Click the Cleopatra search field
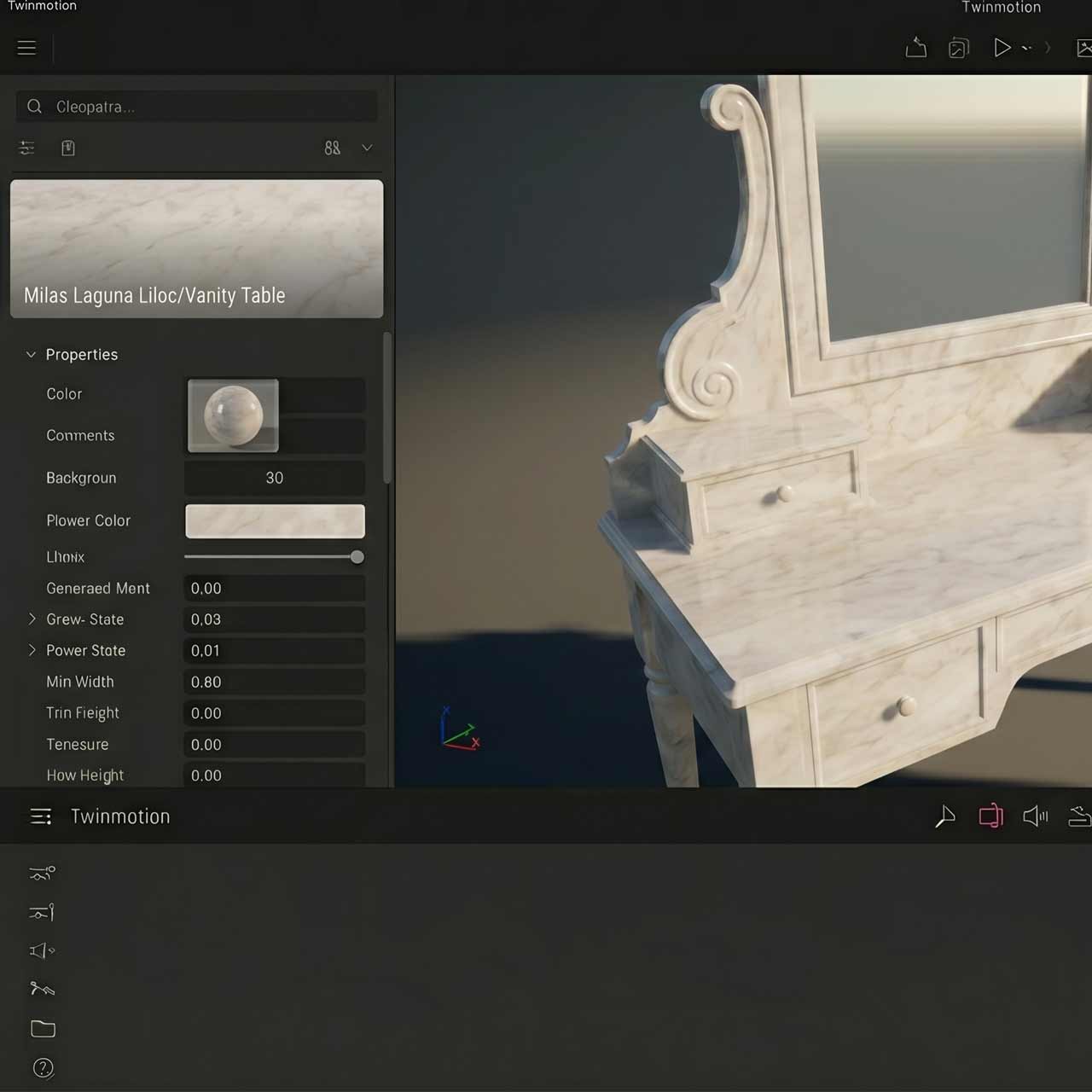Viewport: 1092px width, 1092px height. 196,107
